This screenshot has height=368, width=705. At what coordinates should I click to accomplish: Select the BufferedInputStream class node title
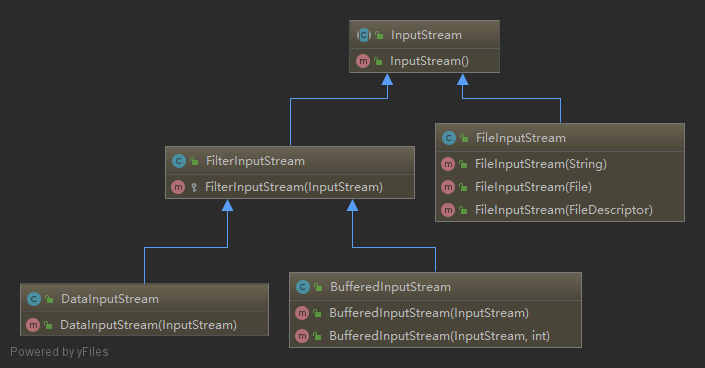click(x=390, y=287)
